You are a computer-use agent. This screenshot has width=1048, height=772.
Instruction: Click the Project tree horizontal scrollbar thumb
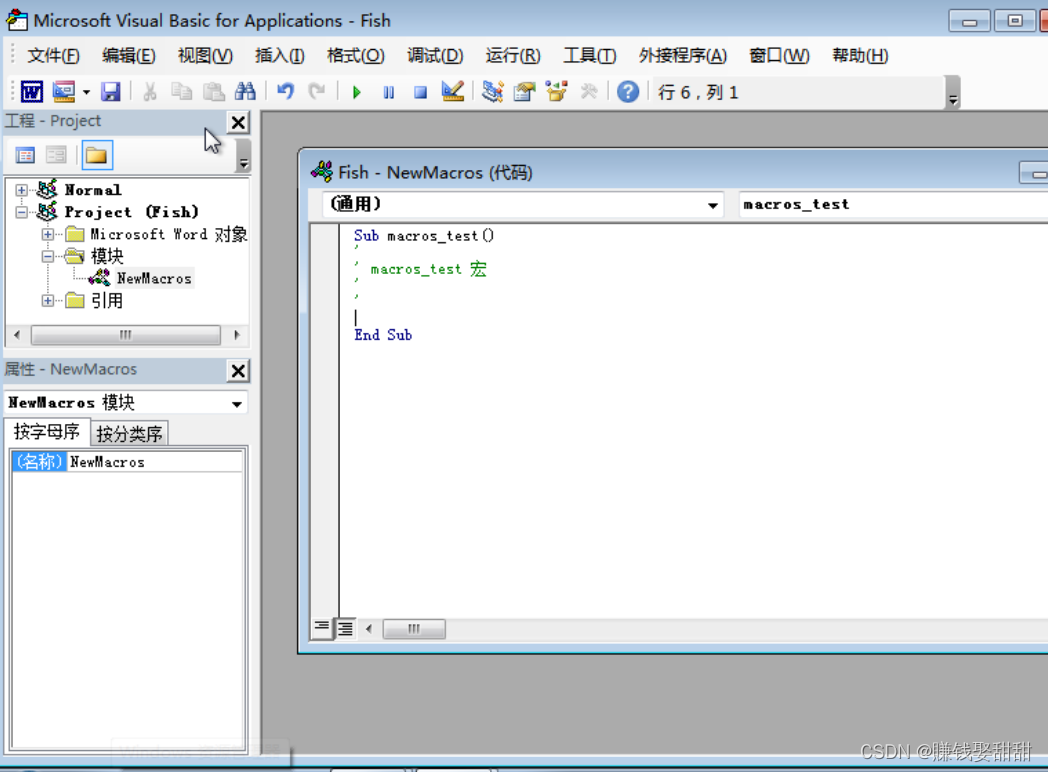(126, 335)
